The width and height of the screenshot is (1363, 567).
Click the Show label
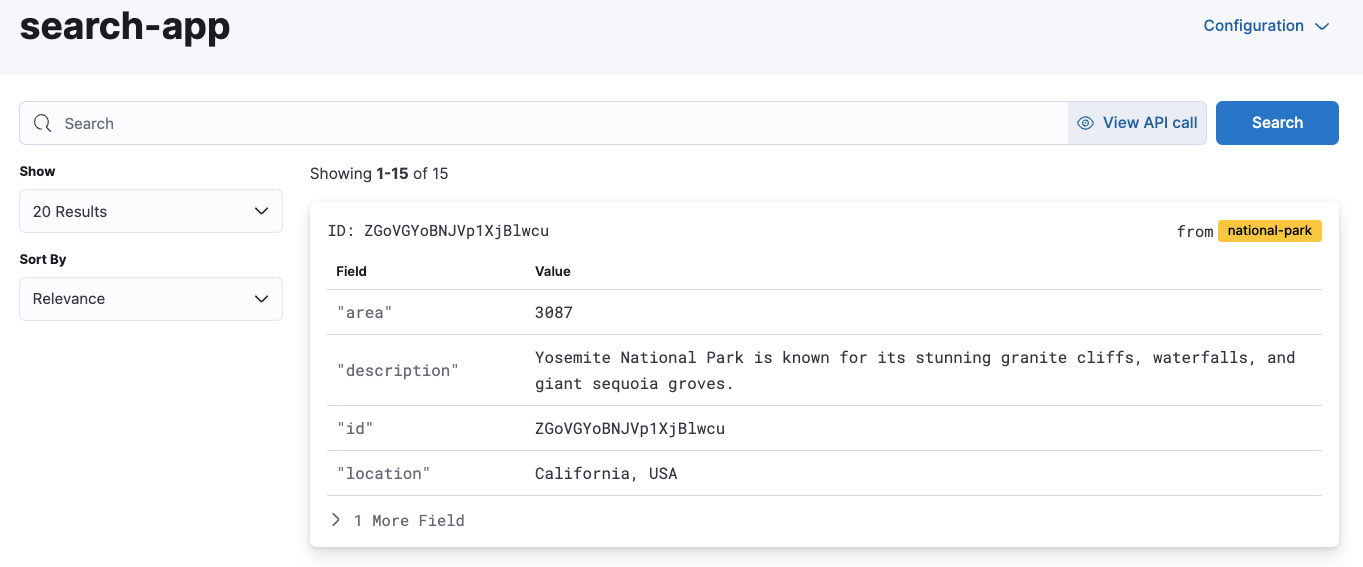coord(38,171)
